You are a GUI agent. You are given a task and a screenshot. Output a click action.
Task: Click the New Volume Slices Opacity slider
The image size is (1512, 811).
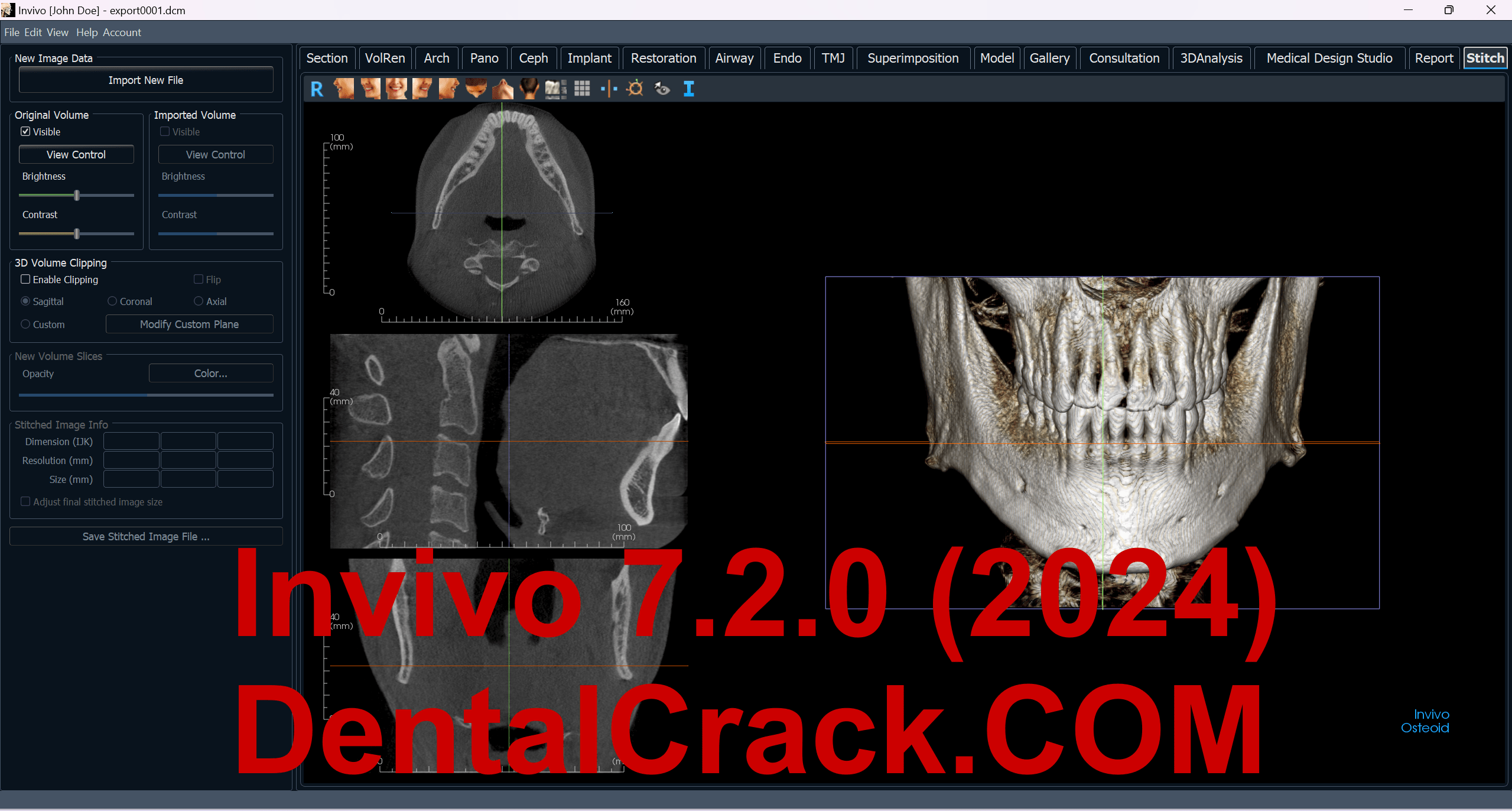click(x=146, y=394)
